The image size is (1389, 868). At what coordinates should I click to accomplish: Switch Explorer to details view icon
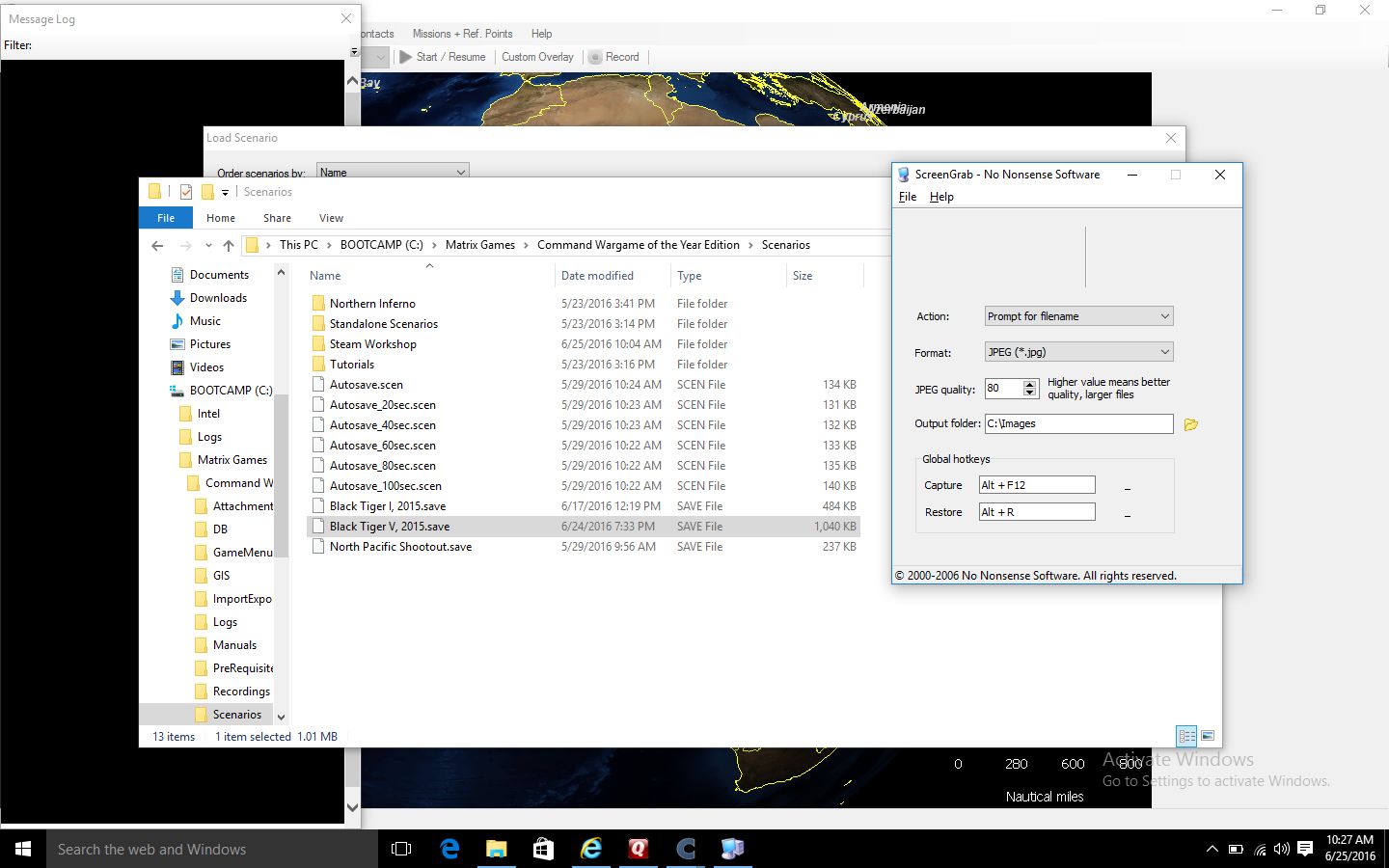pyautogui.click(x=1186, y=736)
